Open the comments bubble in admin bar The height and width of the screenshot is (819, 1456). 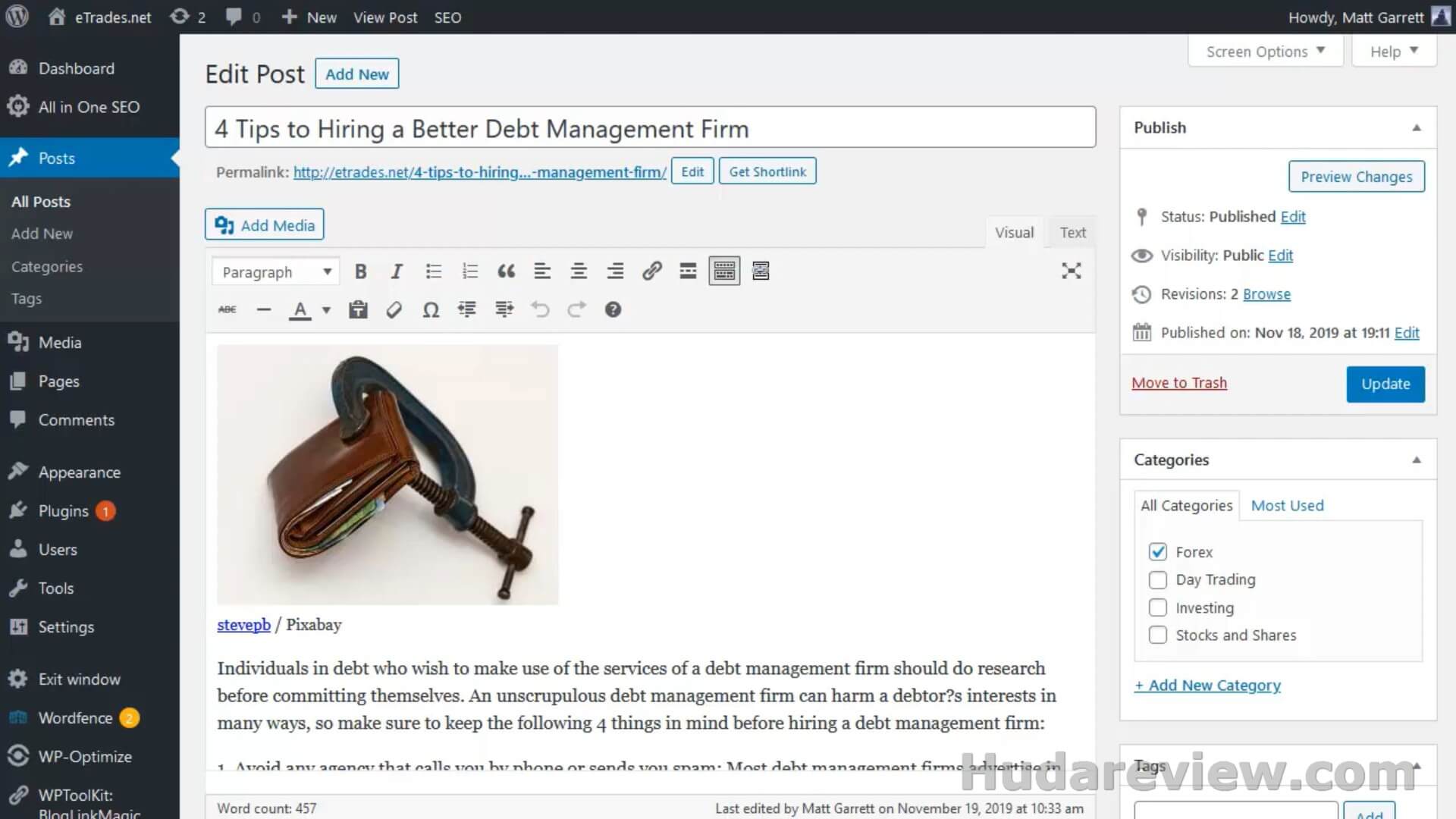point(243,17)
